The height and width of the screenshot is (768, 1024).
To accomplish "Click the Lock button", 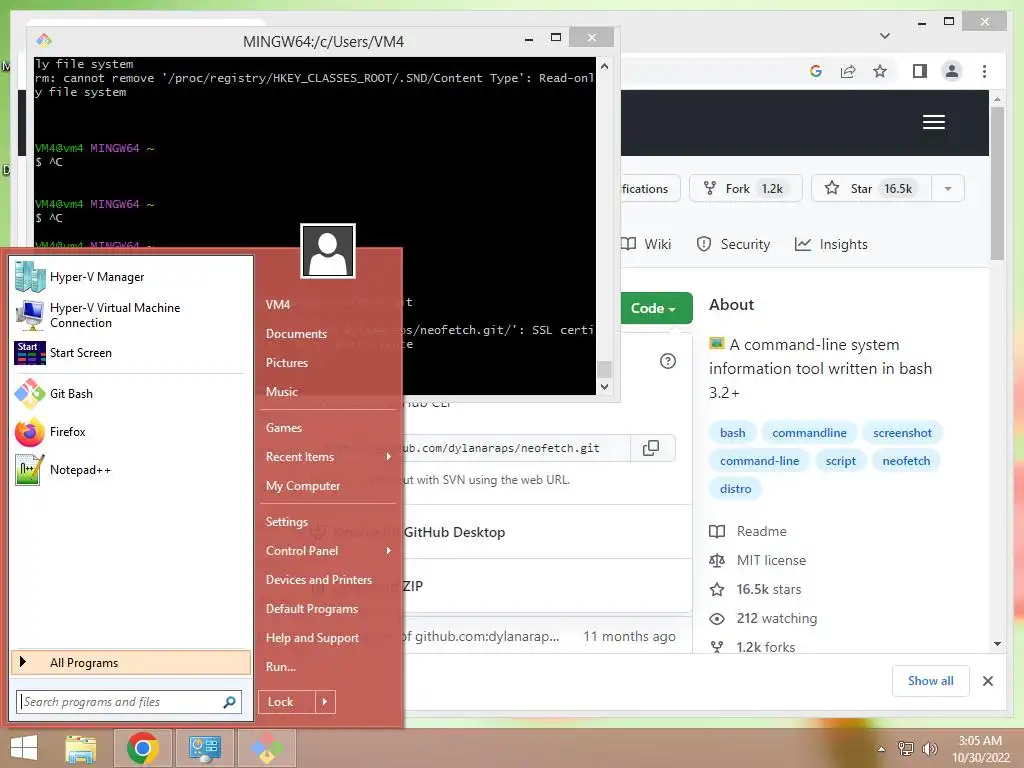I will click(287, 702).
